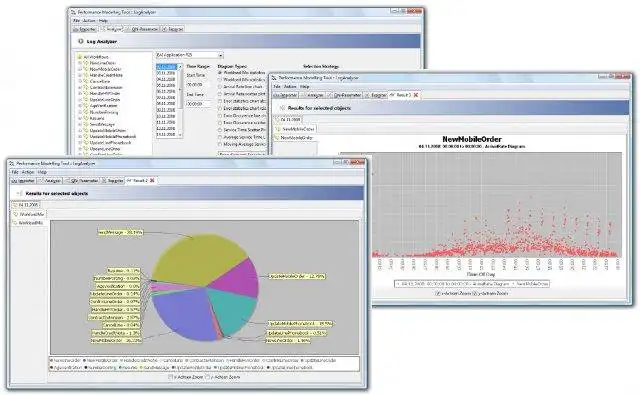Screen dimensions: 640x395
Task: Click the Log Analyzer window title bar app icon
Action: (x=73, y=12)
